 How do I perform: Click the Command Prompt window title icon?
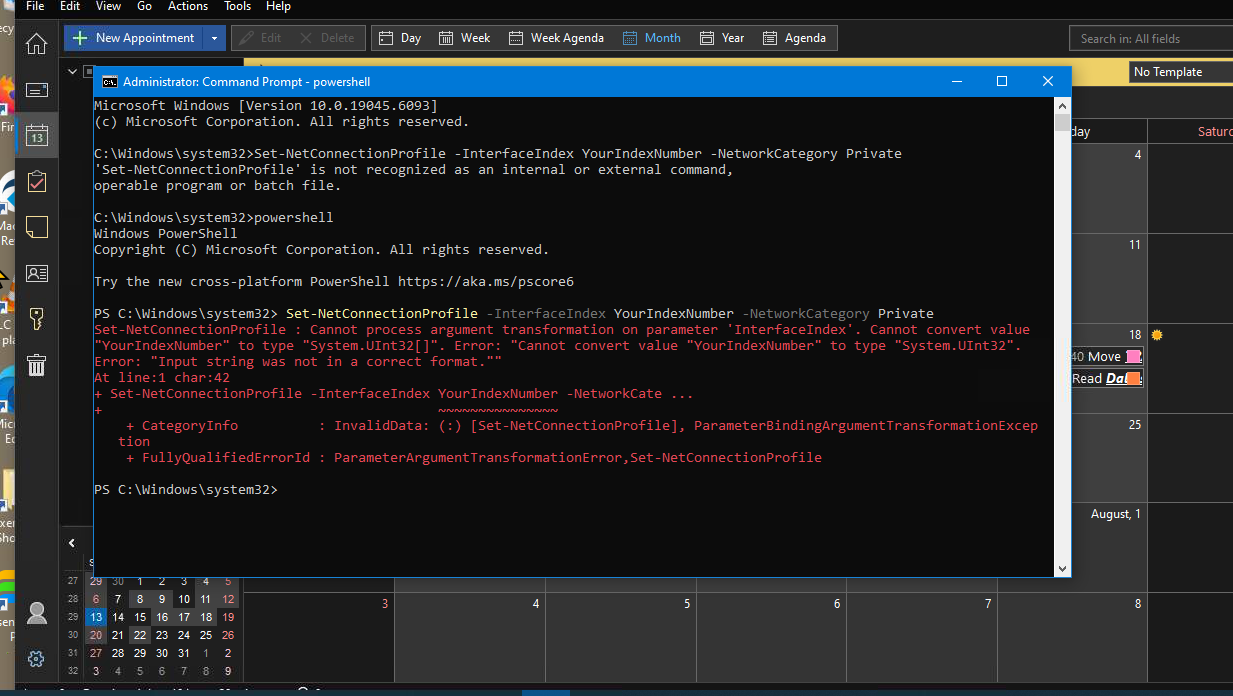tap(109, 81)
